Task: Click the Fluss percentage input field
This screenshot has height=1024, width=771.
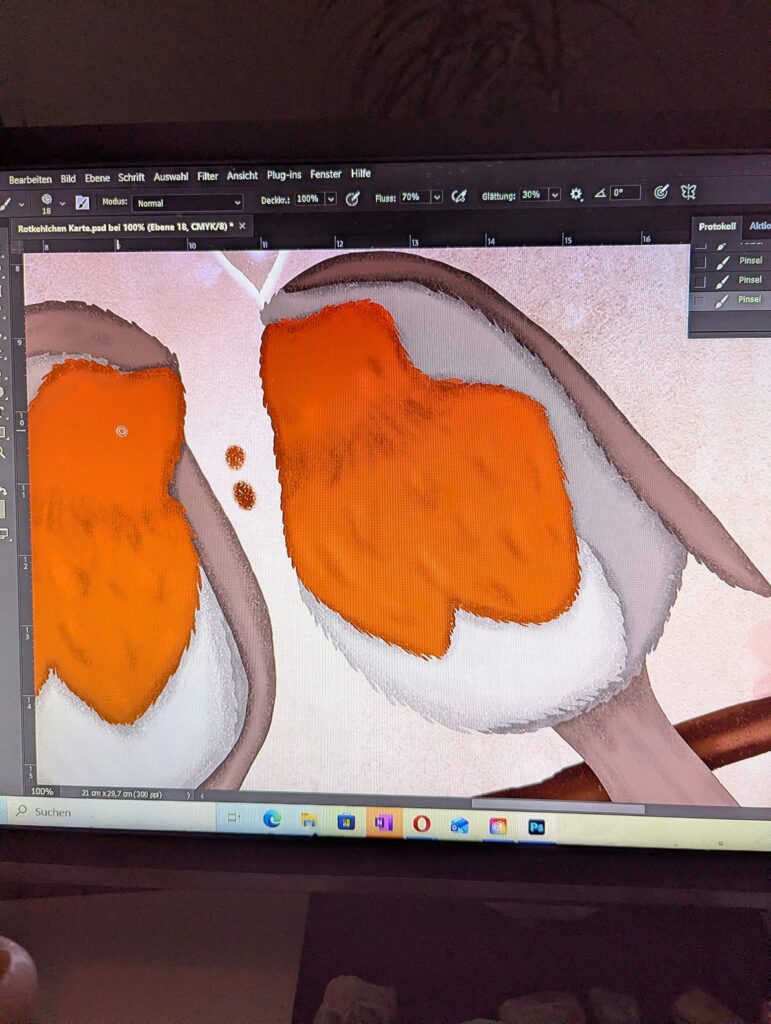Action: [x=413, y=197]
